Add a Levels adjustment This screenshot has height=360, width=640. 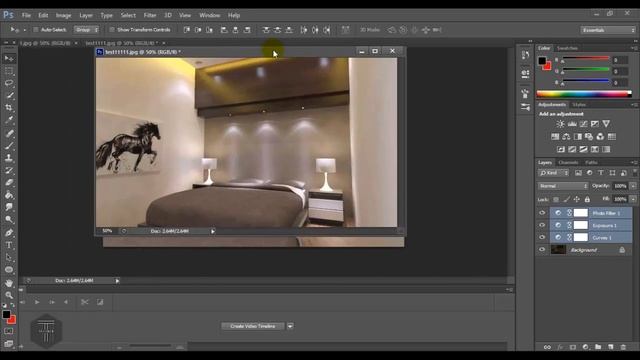point(572,124)
